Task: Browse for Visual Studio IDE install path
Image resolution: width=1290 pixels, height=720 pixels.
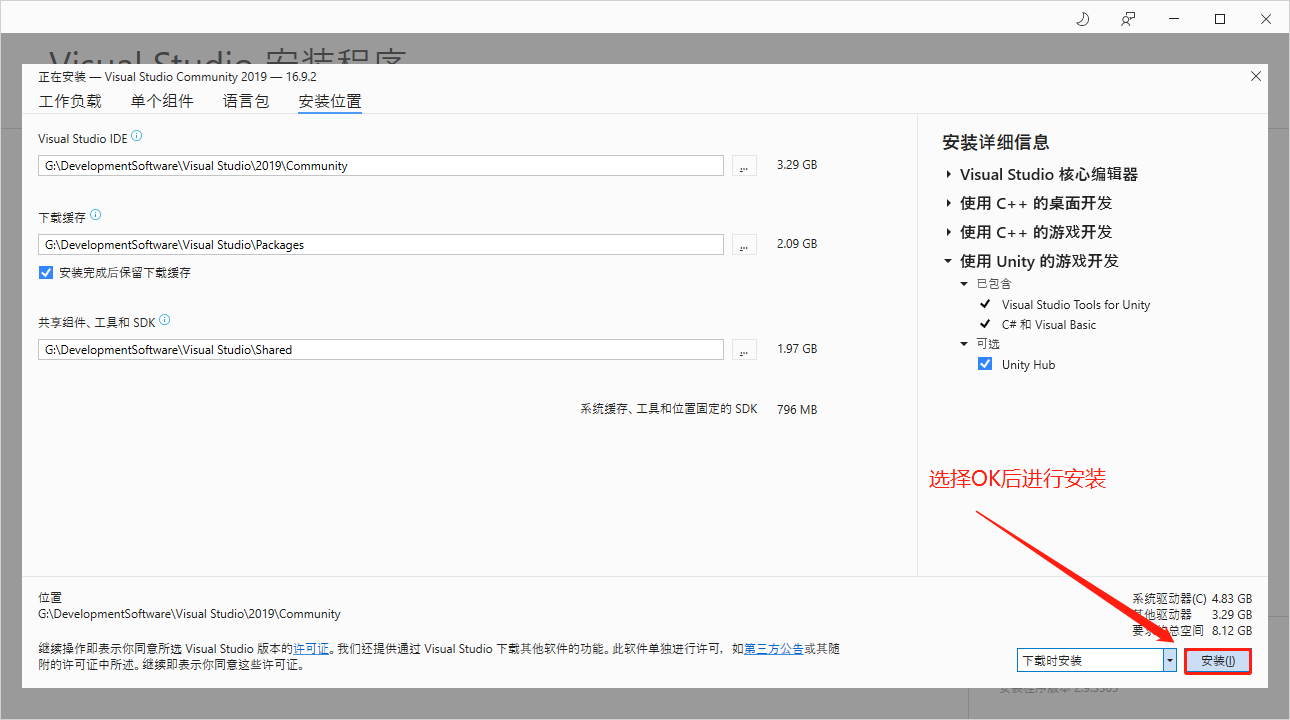Action: coord(744,166)
